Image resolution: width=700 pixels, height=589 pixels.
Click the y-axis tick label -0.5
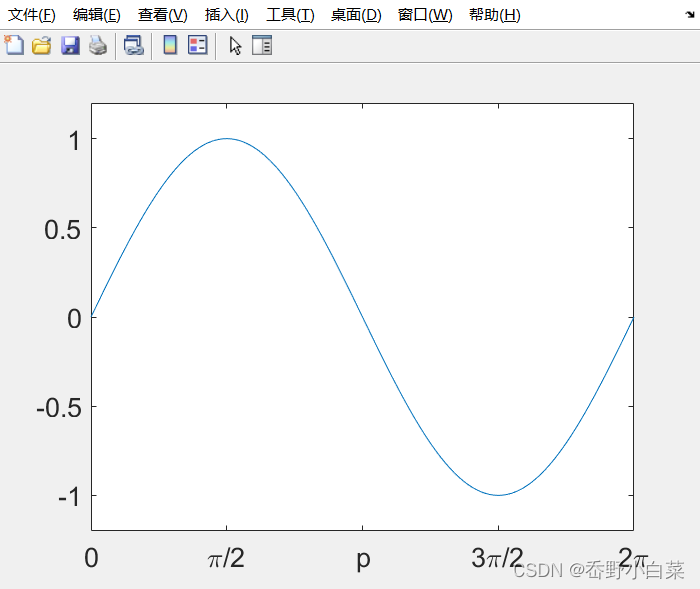(59, 409)
